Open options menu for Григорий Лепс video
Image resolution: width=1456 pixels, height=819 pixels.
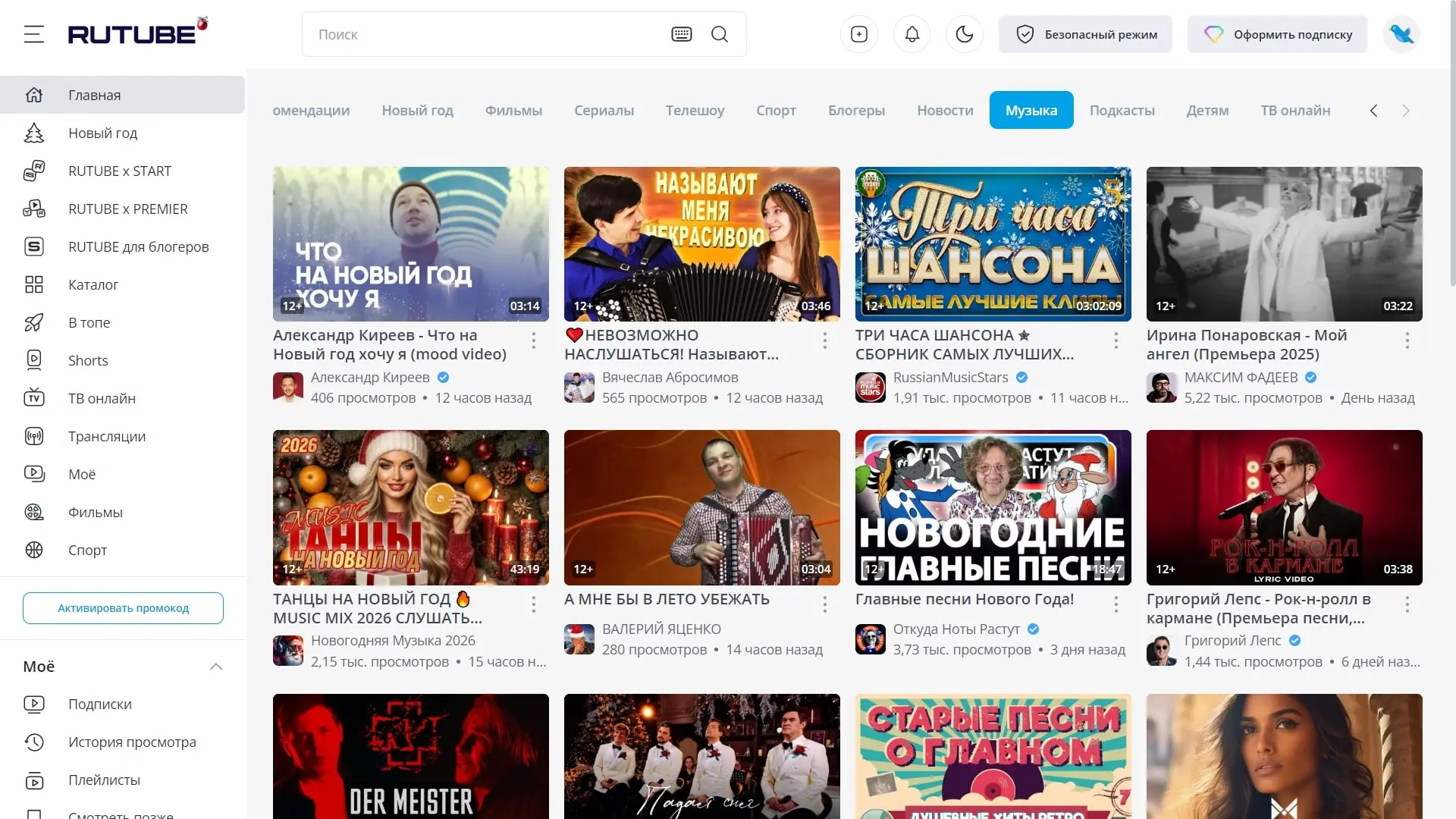point(1407,604)
